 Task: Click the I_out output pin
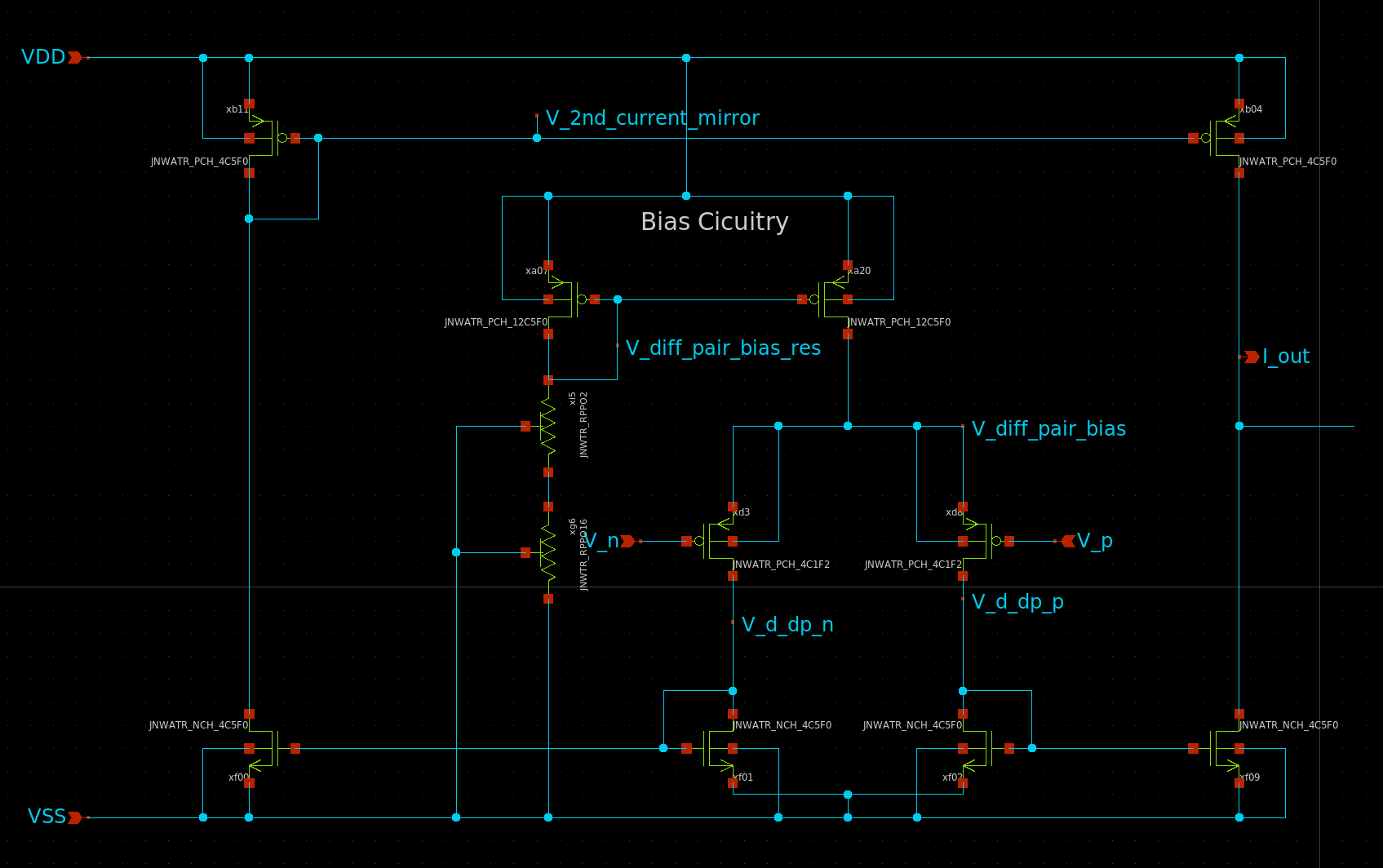click(x=1252, y=356)
